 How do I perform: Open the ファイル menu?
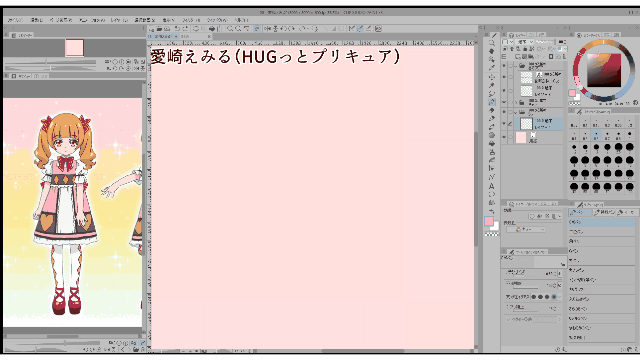(x=16, y=20)
